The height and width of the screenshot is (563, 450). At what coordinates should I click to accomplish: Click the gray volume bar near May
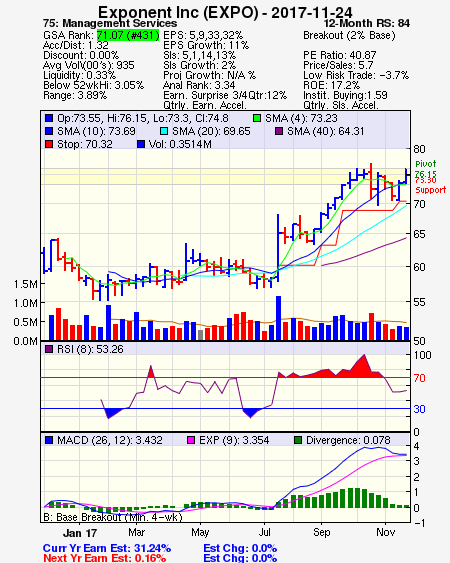[x=201, y=335]
